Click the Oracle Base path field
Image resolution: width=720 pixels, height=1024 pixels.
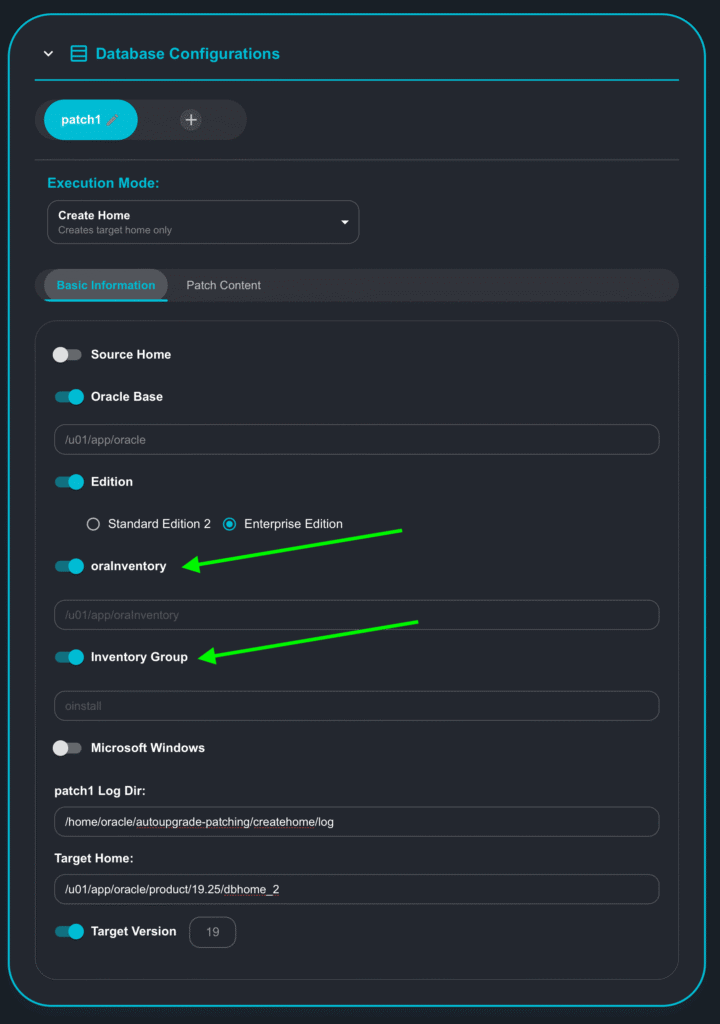[x=356, y=439]
